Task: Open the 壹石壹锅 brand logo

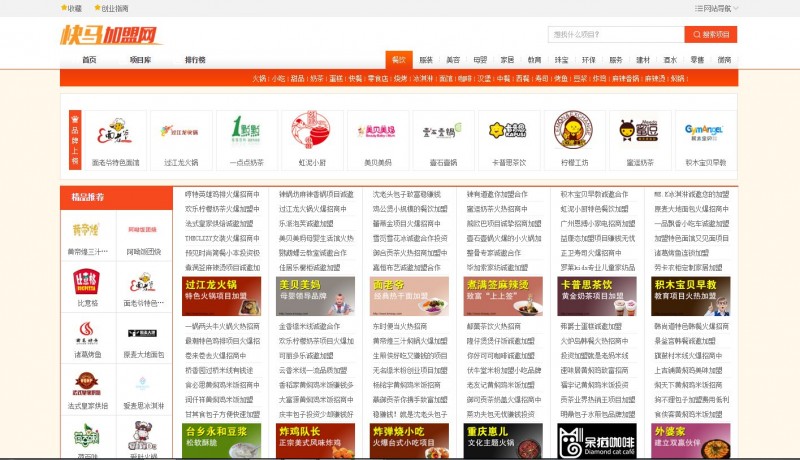Action: pyautogui.click(x=443, y=132)
